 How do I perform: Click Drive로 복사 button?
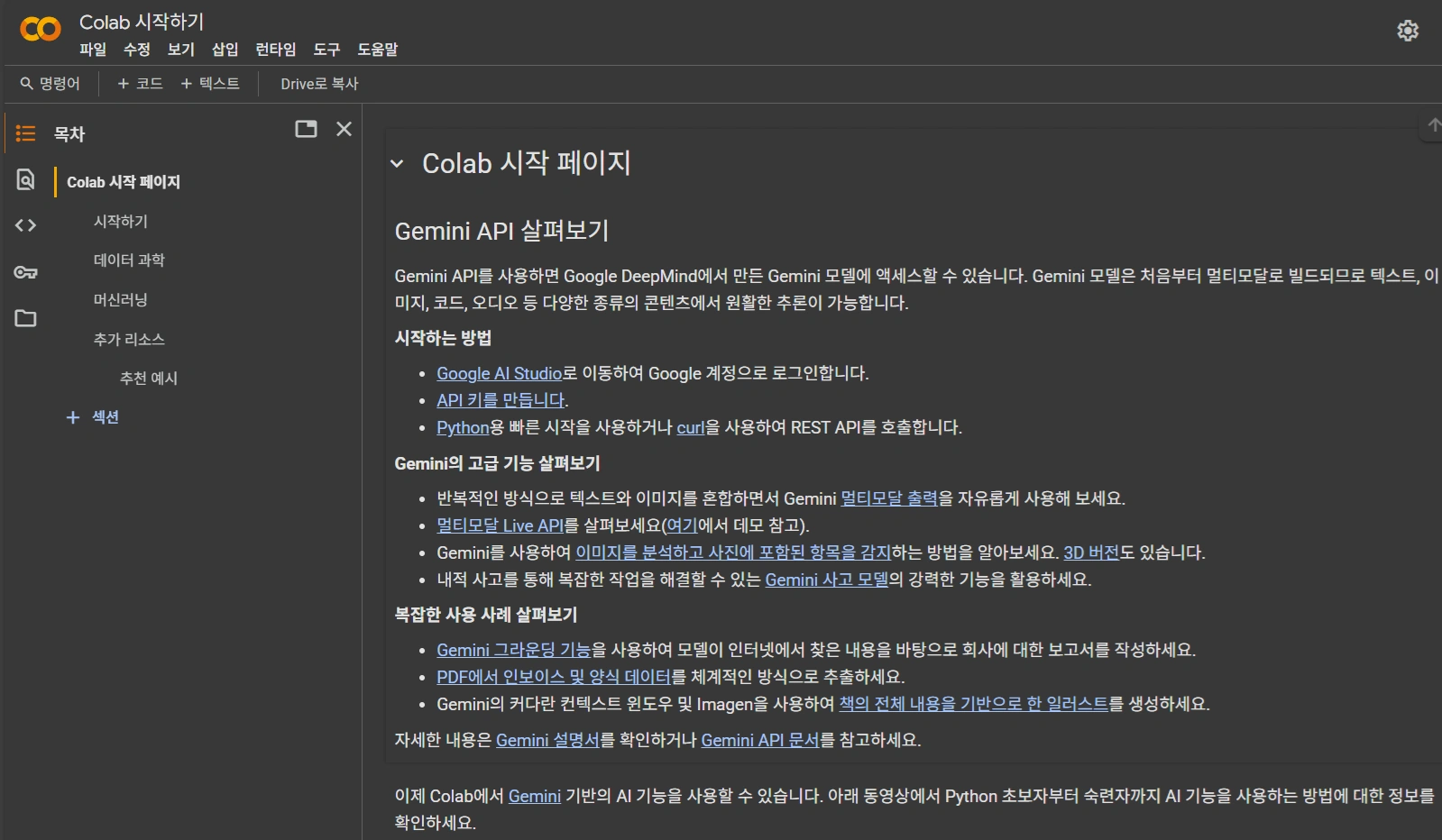pos(319,84)
